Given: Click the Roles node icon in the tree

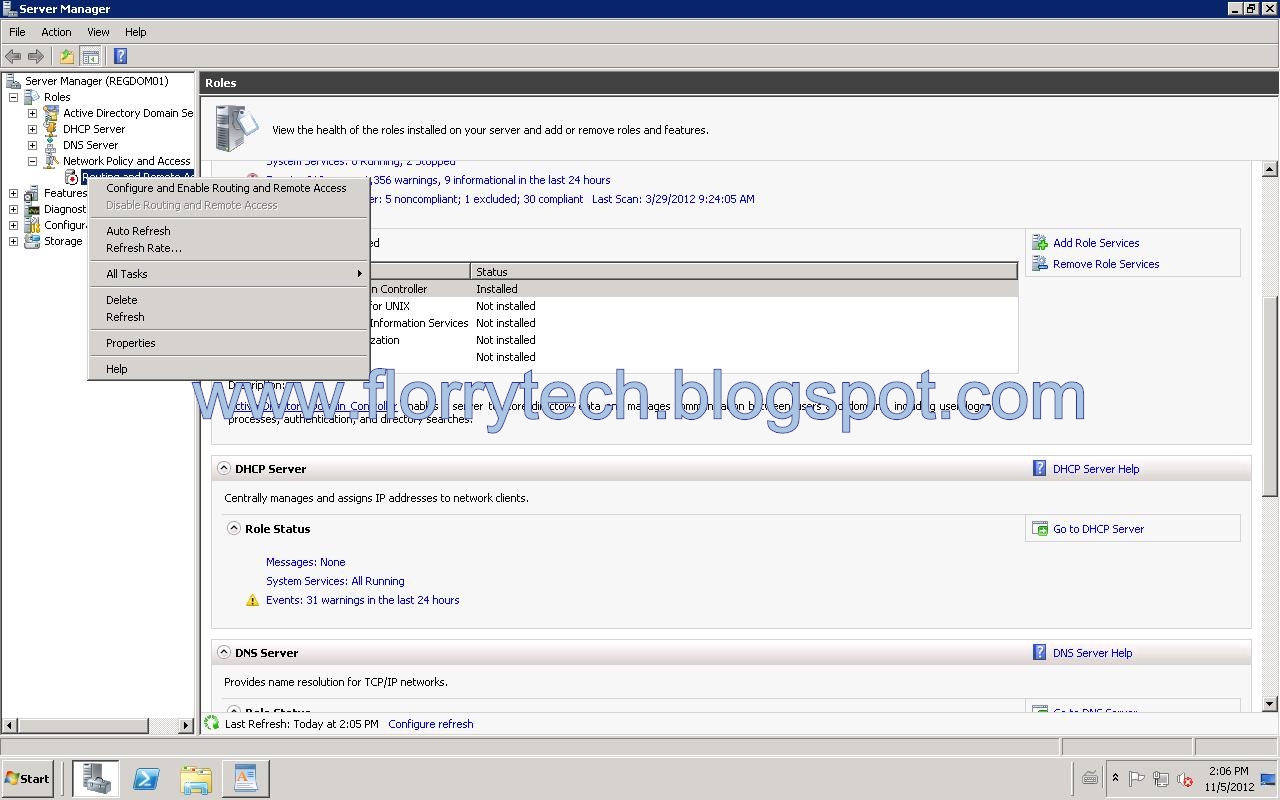Looking at the screenshot, I should (32, 97).
